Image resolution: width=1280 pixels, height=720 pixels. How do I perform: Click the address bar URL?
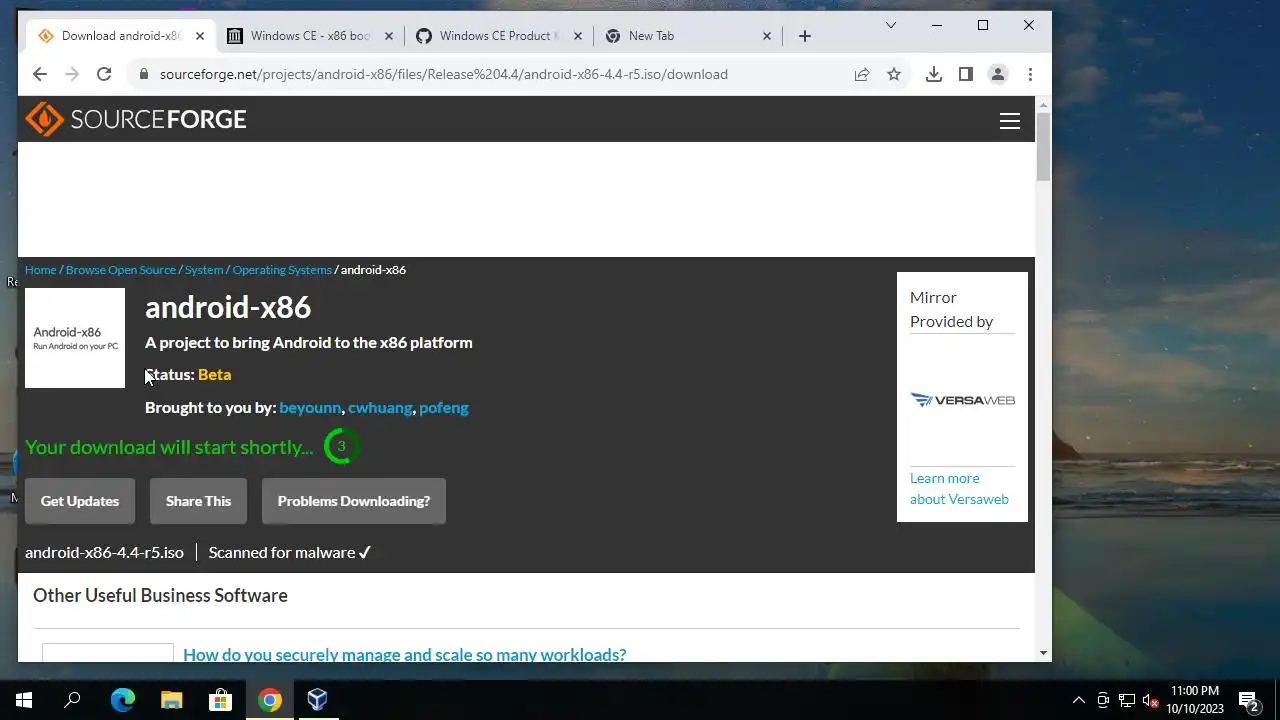coord(444,74)
